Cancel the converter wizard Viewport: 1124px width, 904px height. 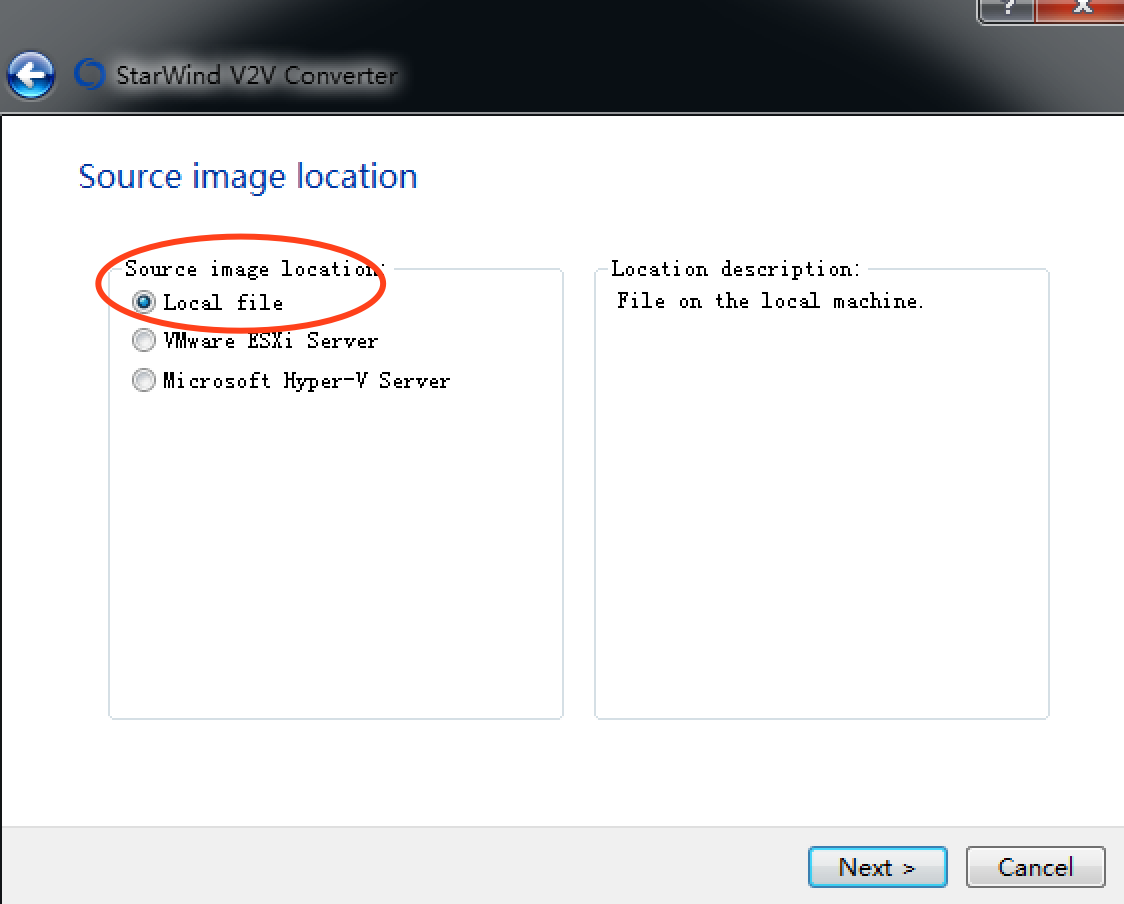pyautogui.click(x=1035, y=867)
